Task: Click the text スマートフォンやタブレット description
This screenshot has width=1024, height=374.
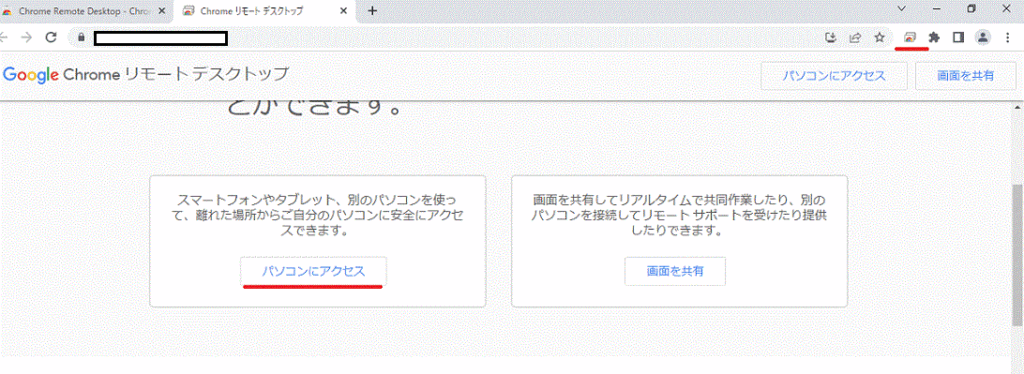Action: (x=317, y=215)
